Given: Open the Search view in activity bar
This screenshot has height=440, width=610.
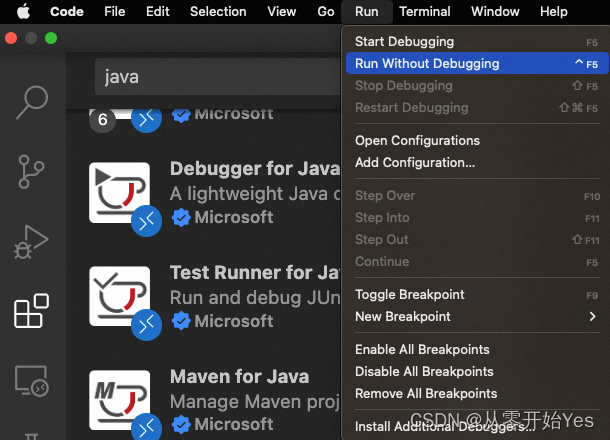Looking at the screenshot, I should [32, 102].
